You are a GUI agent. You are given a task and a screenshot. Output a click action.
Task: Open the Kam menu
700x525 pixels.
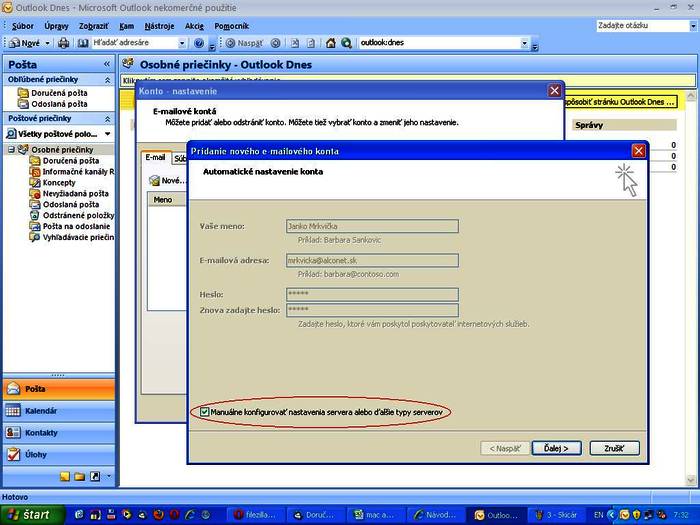[126, 26]
